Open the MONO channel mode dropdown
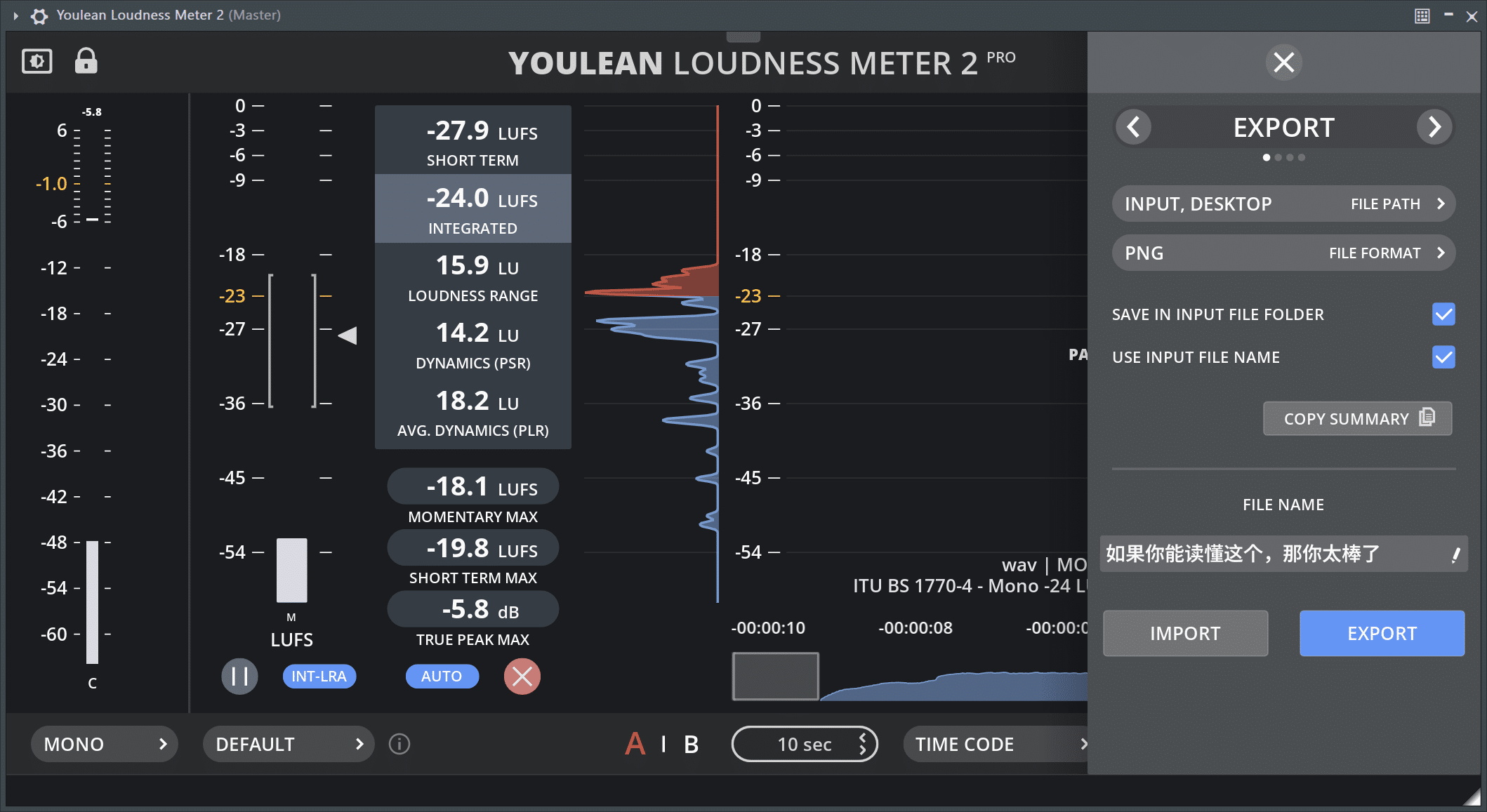This screenshot has width=1487, height=812. 104,744
